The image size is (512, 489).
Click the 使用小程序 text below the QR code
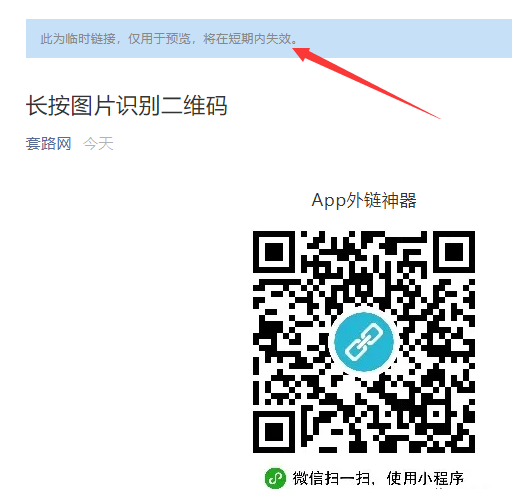click(x=425, y=479)
